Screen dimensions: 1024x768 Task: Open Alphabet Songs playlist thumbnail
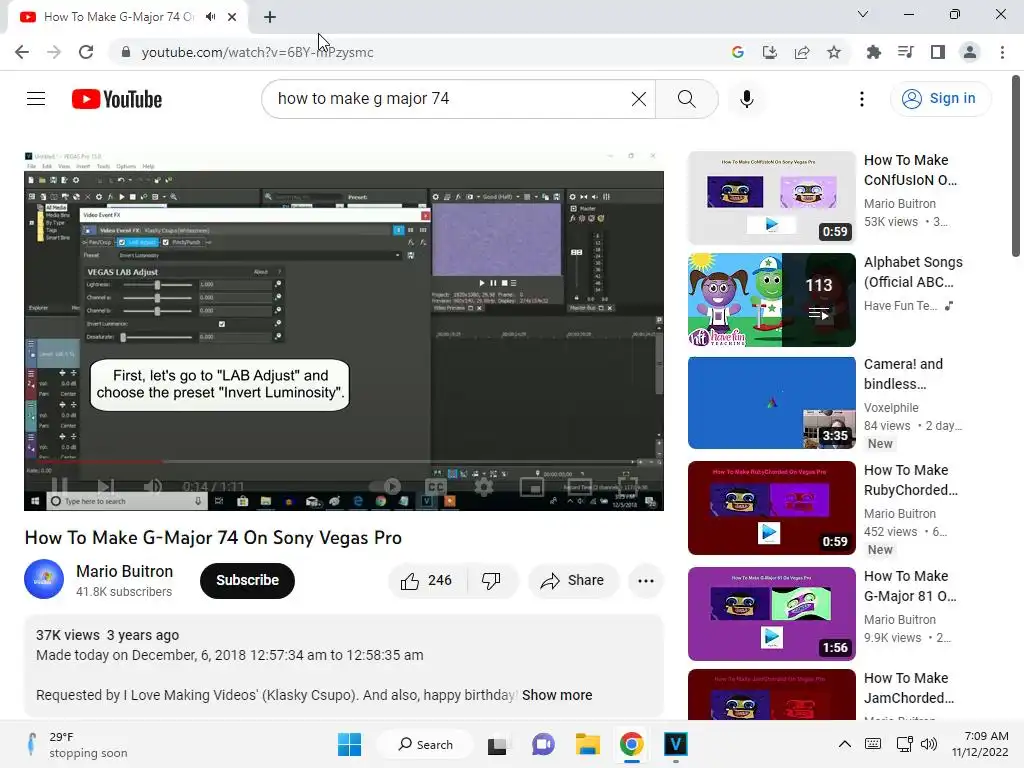pyautogui.click(x=771, y=300)
